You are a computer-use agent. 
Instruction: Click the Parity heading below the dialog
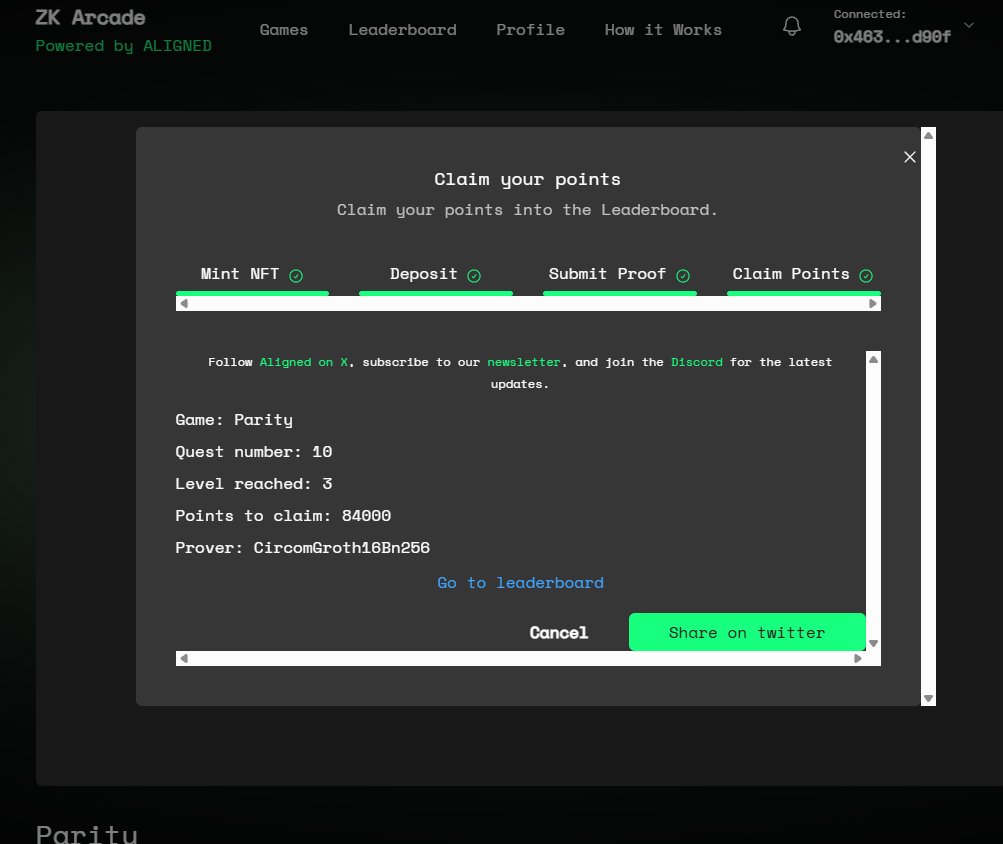[x=86, y=834]
